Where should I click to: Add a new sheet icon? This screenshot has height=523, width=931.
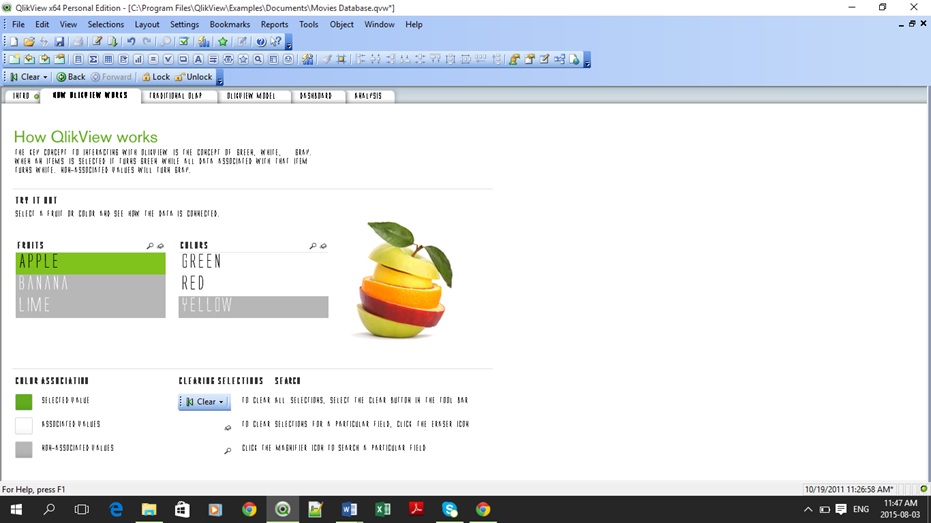(x=14, y=59)
